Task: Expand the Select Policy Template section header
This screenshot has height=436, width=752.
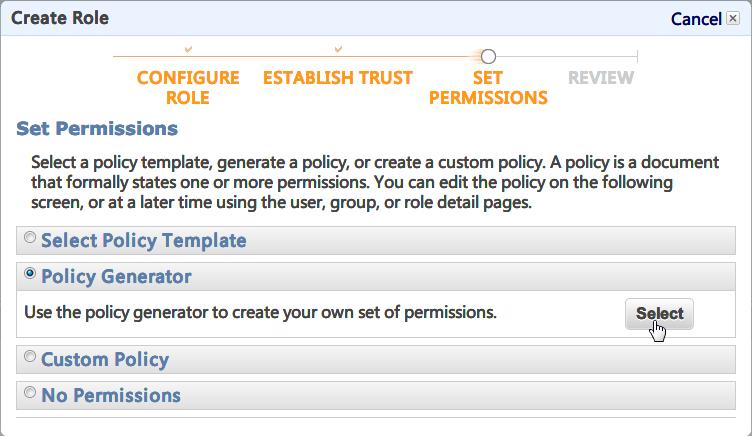Action: (143, 241)
